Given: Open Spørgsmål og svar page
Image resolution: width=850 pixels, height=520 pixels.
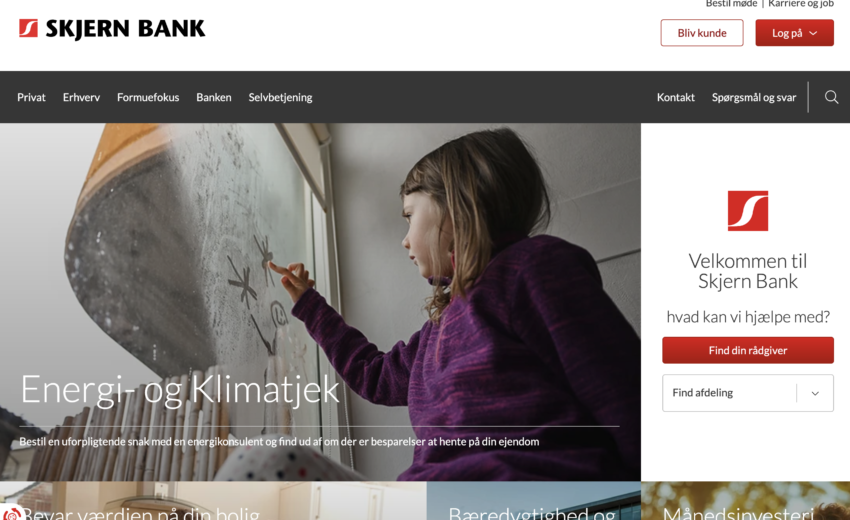Looking at the screenshot, I should pyautogui.click(x=754, y=98).
